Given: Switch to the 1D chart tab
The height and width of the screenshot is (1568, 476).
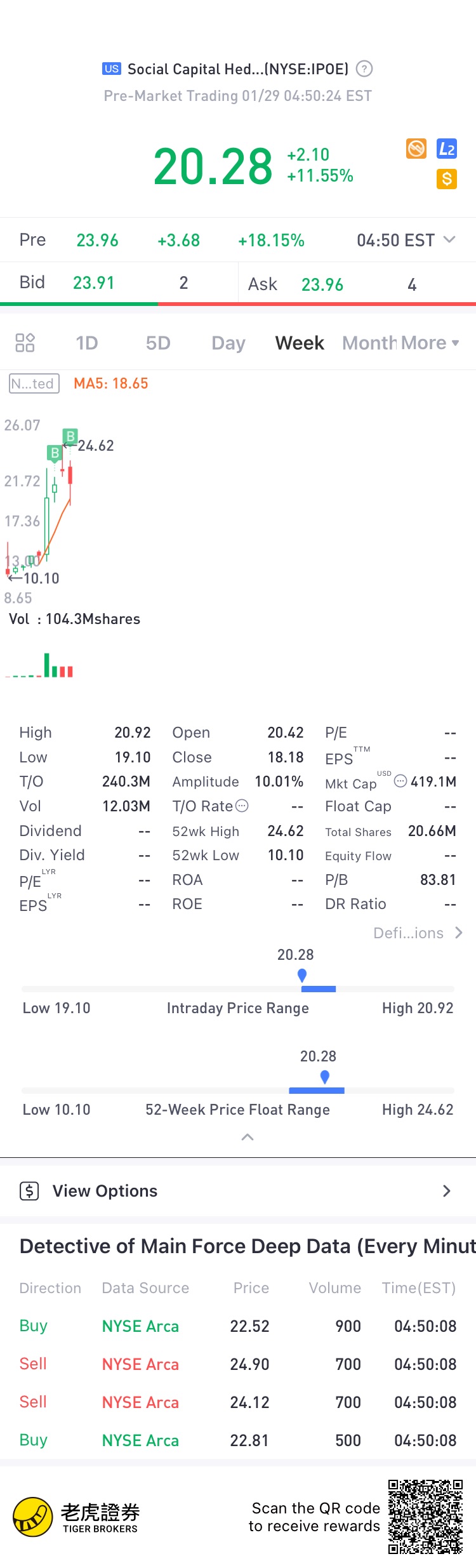Looking at the screenshot, I should (x=87, y=343).
